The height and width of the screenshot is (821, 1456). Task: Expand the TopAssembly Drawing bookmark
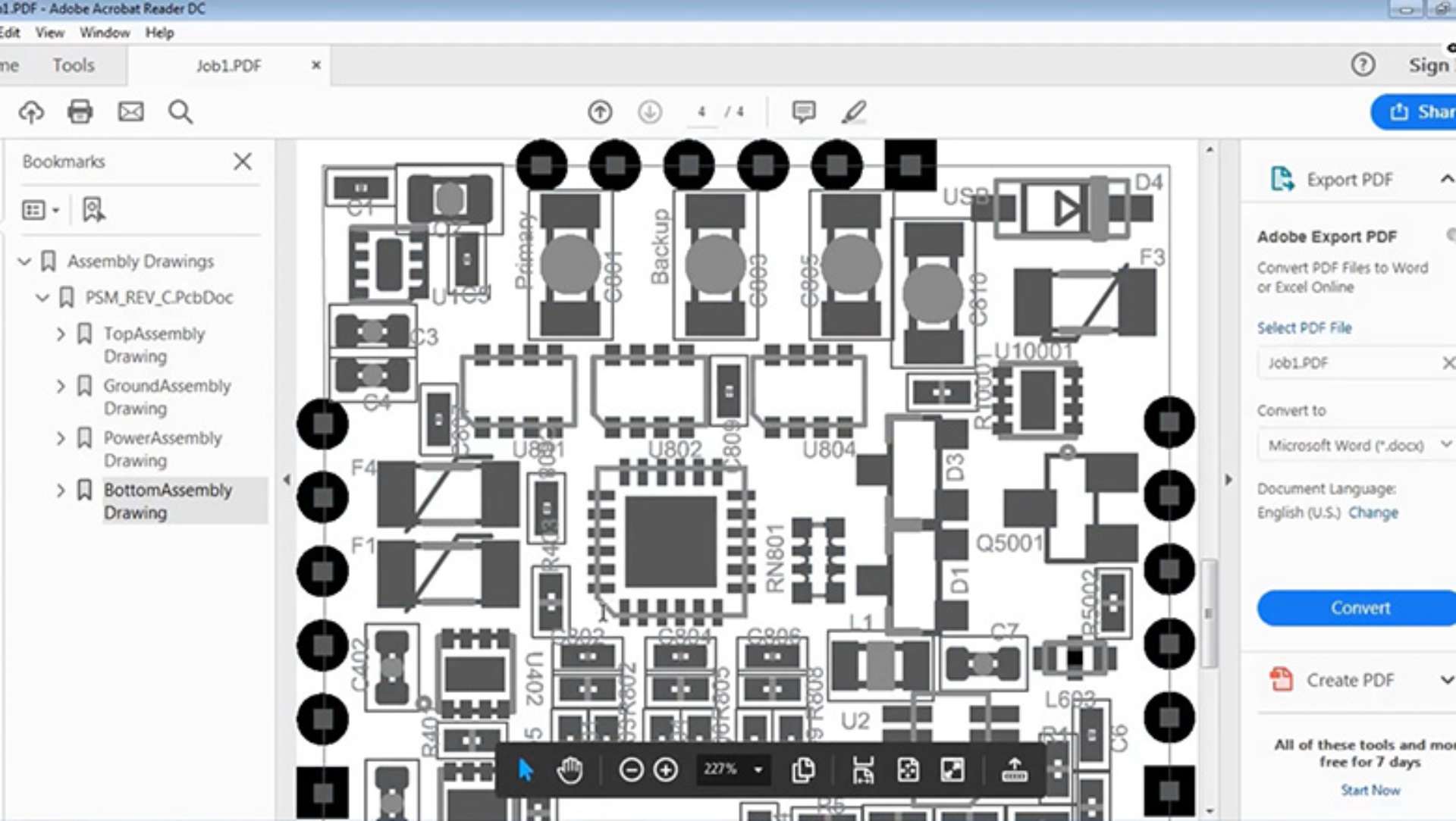(62, 334)
